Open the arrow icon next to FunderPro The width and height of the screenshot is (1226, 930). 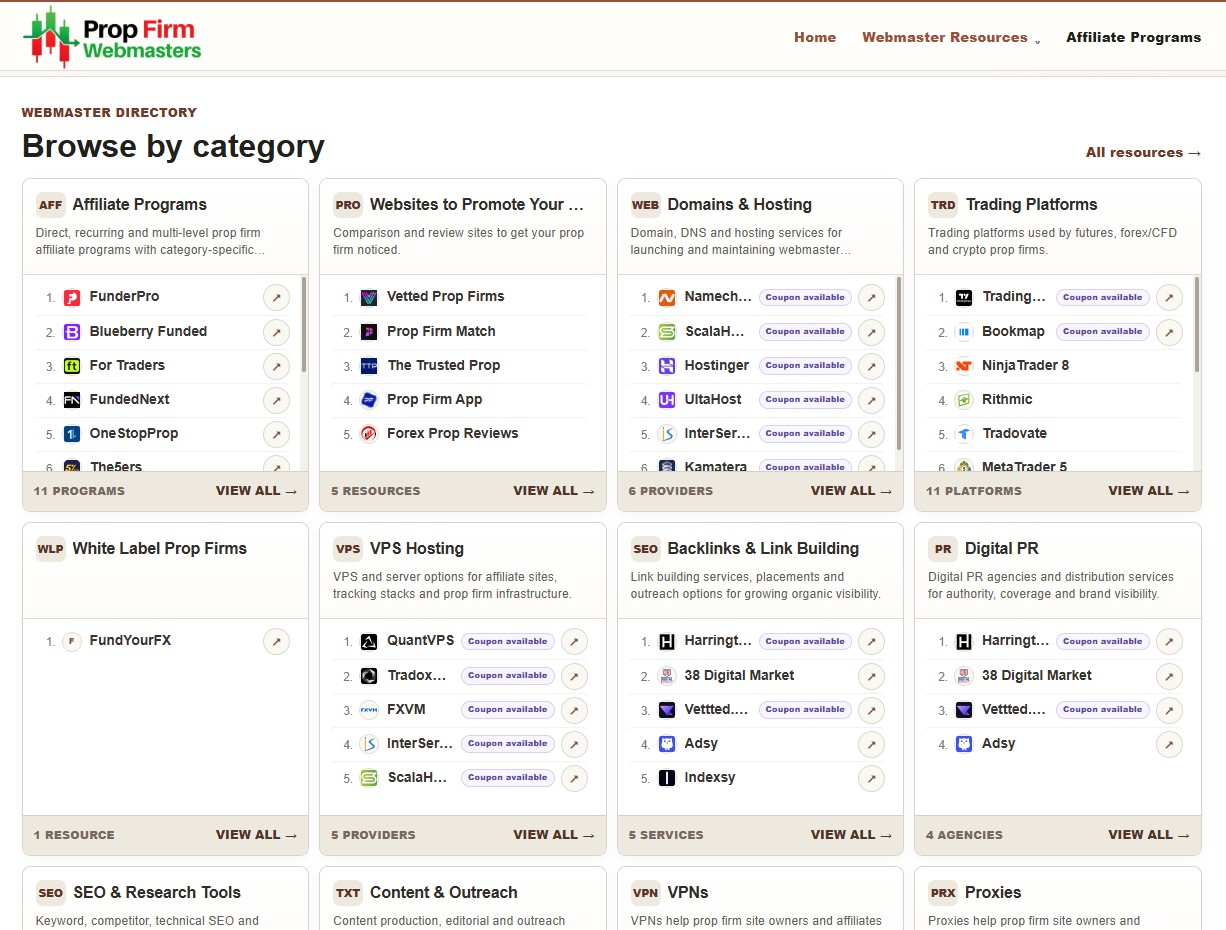tap(276, 297)
